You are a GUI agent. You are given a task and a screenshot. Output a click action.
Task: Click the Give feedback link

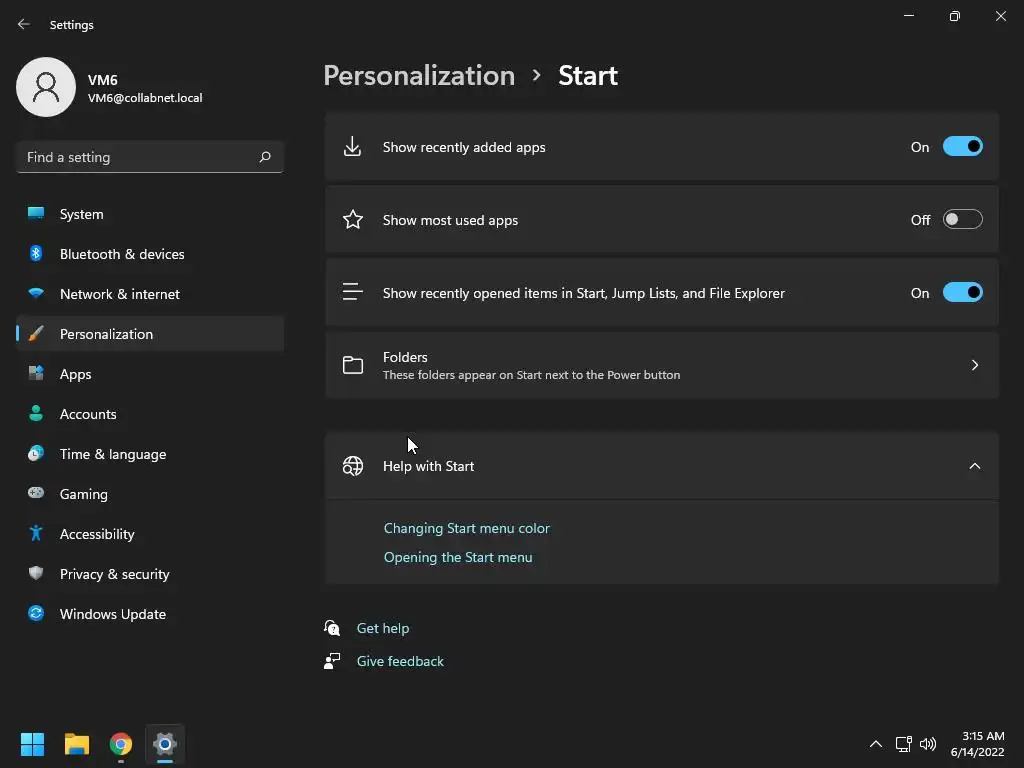pos(400,661)
